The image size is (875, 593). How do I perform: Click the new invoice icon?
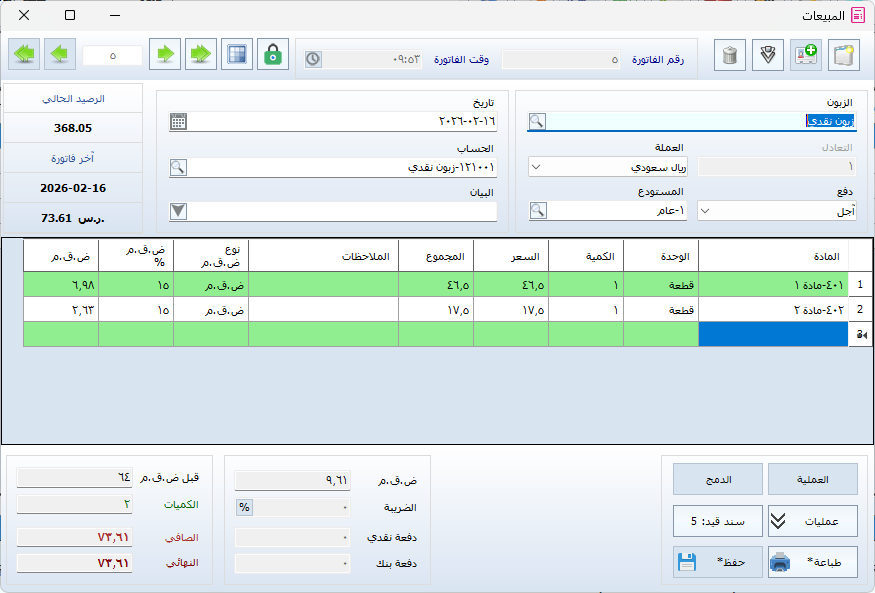click(x=844, y=55)
